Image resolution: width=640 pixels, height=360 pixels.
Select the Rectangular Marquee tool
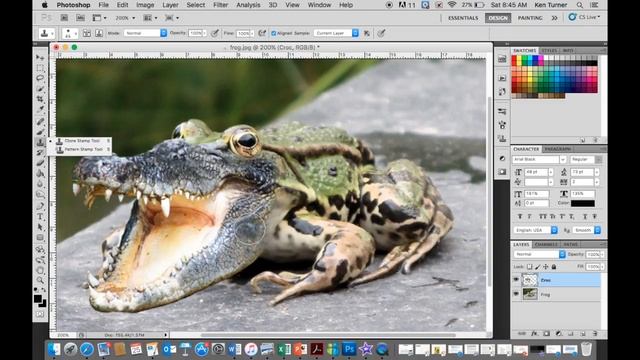(40, 68)
